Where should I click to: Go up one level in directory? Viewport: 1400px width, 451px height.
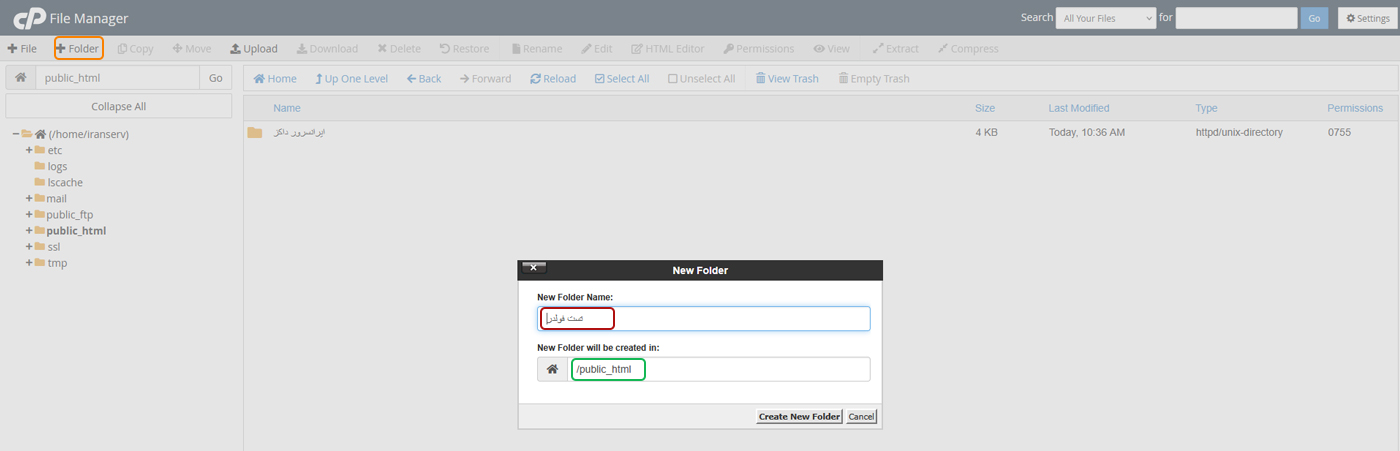coord(350,78)
